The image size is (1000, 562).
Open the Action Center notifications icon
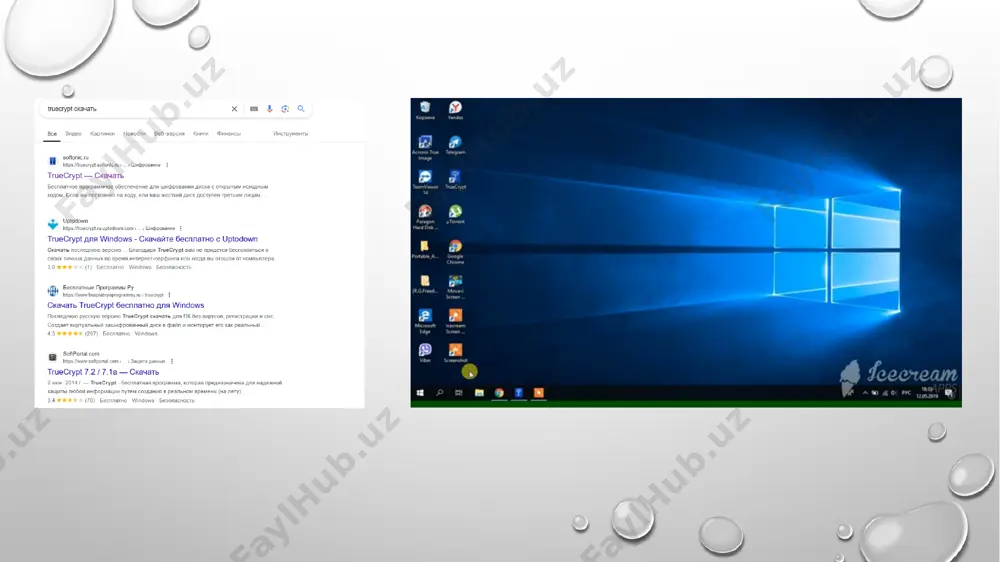point(950,394)
